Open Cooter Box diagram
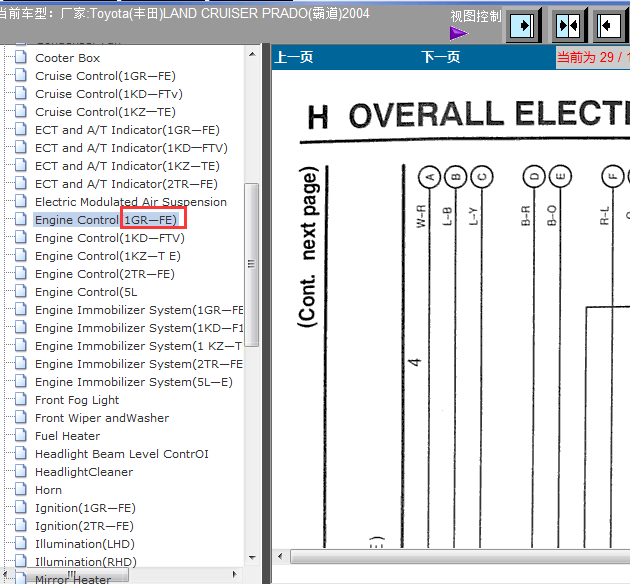 (68, 58)
